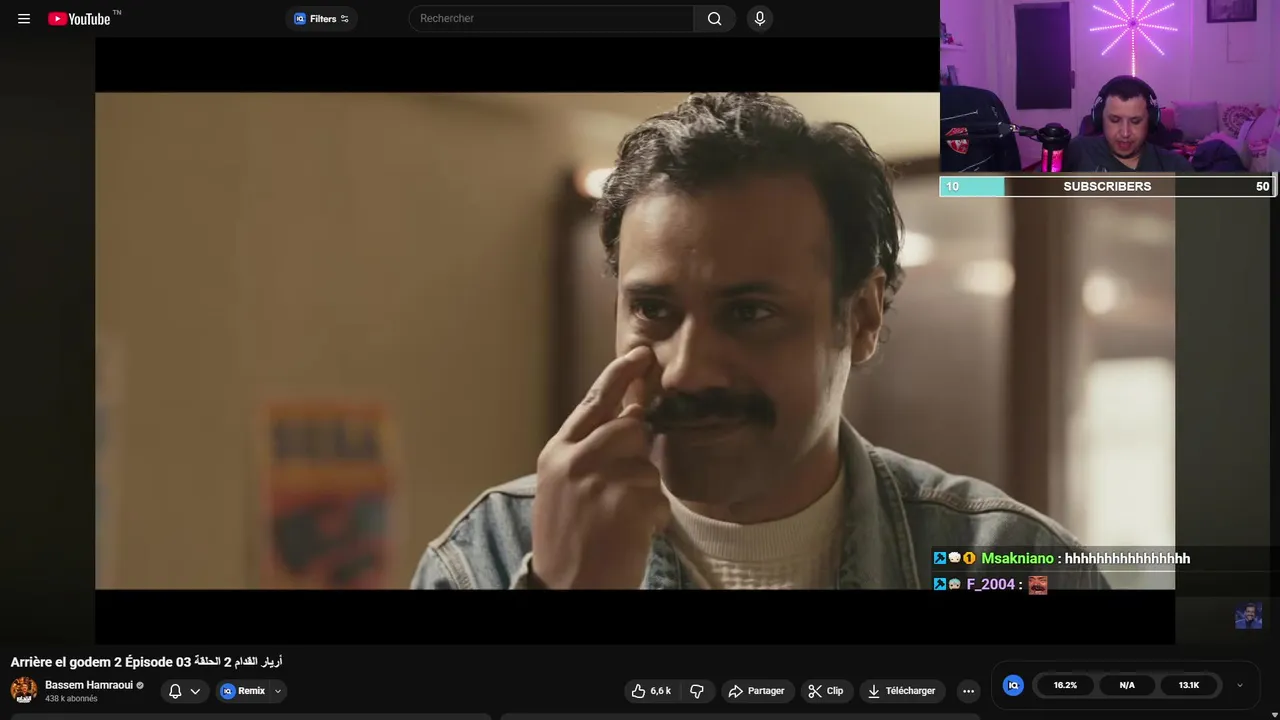The image size is (1280, 720).
Task: Click the video title Arrière el godem 2
Action: [x=146, y=662]
